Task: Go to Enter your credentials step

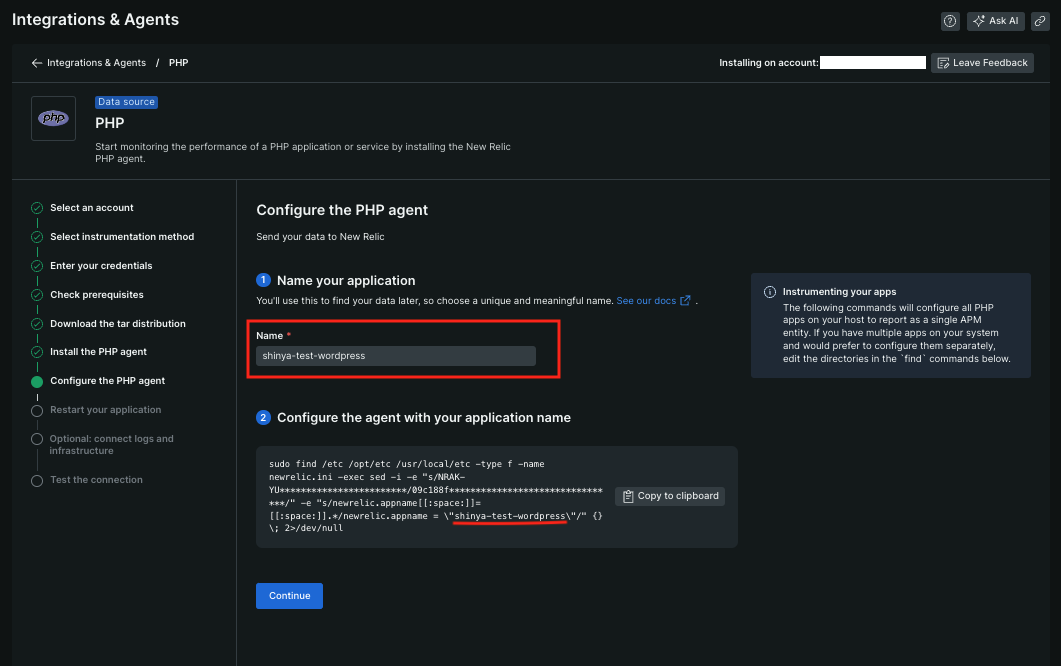Action: 101,266
